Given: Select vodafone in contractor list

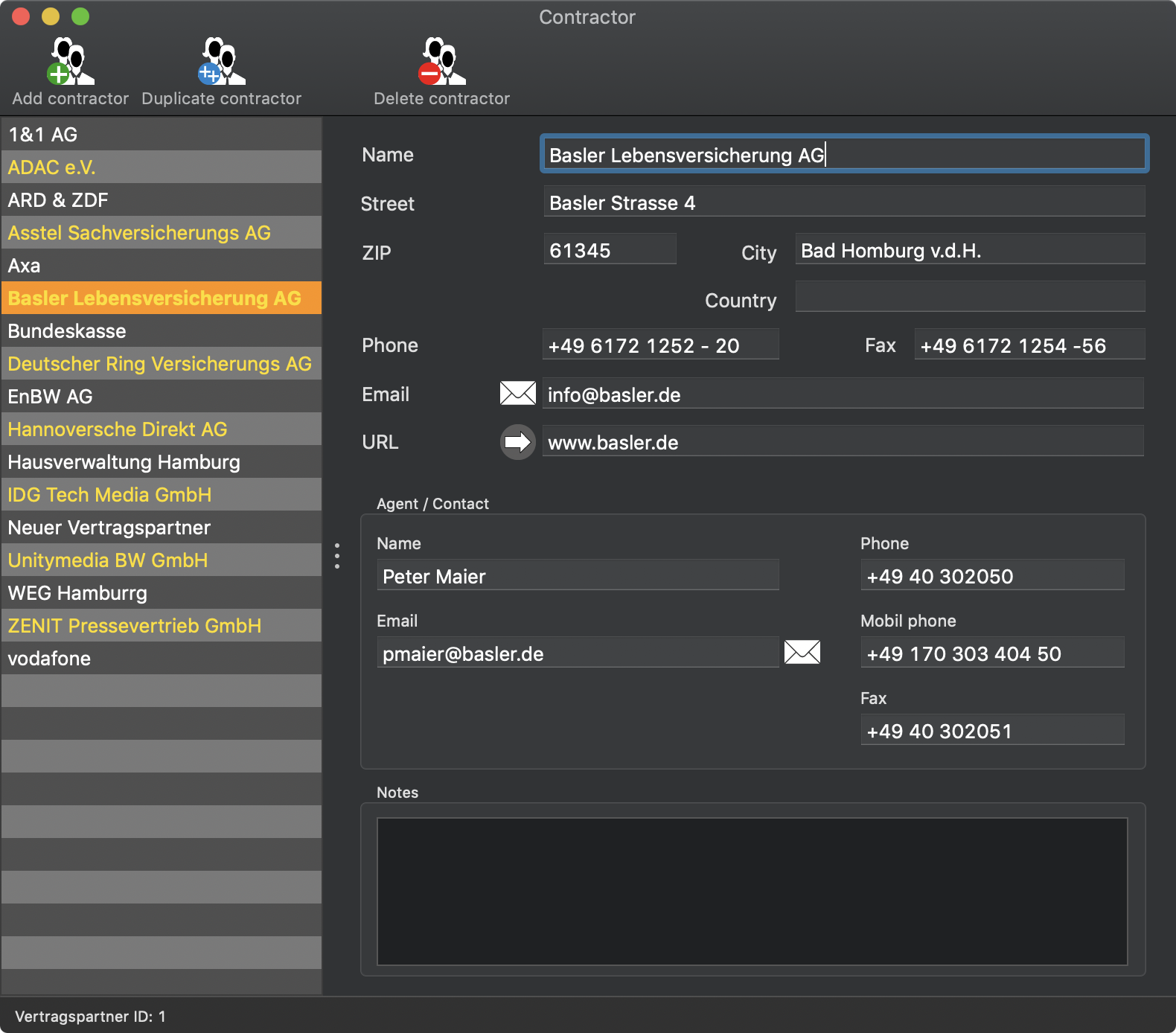Looking at the screenshot, I should (x=162, y=659).
